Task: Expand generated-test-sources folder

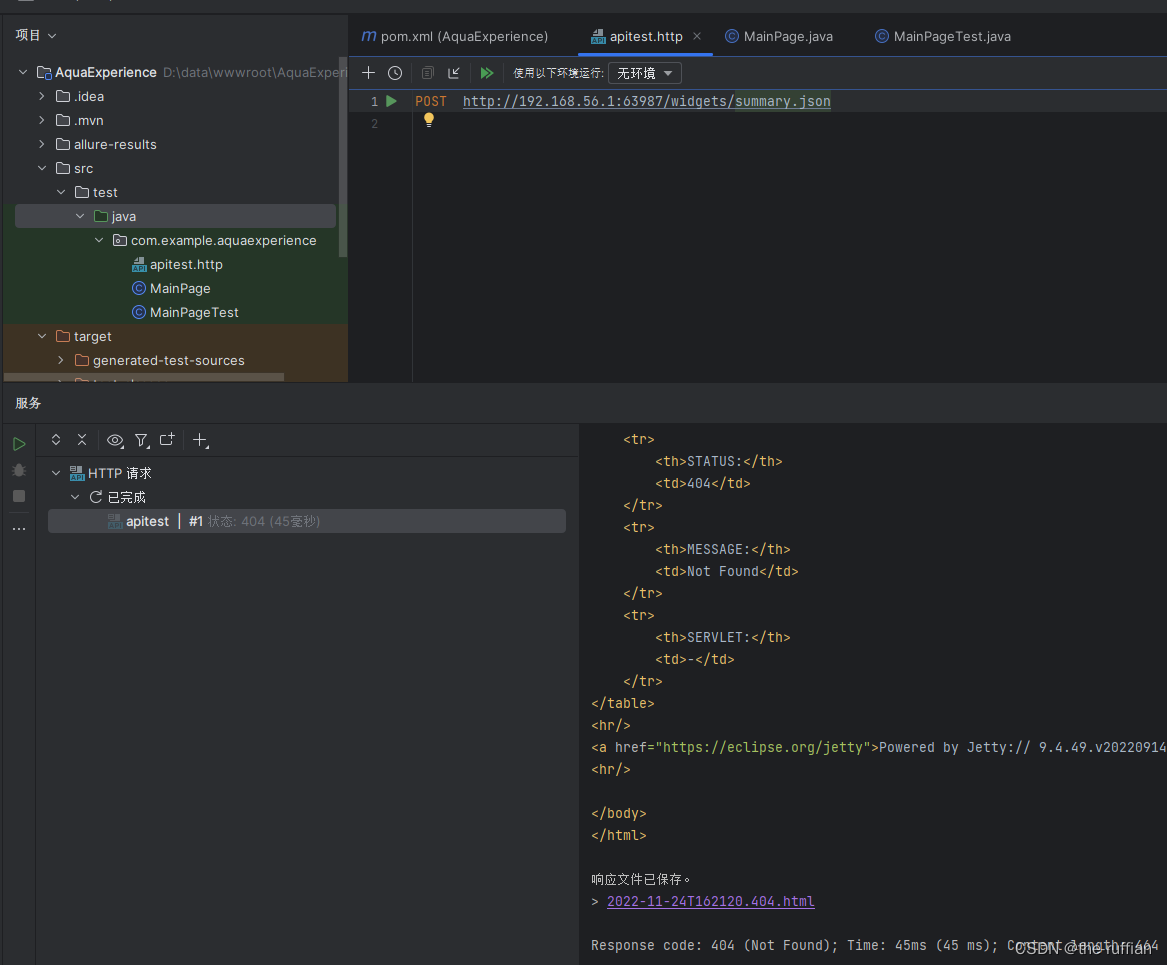Action: click(x=61, y=360)
